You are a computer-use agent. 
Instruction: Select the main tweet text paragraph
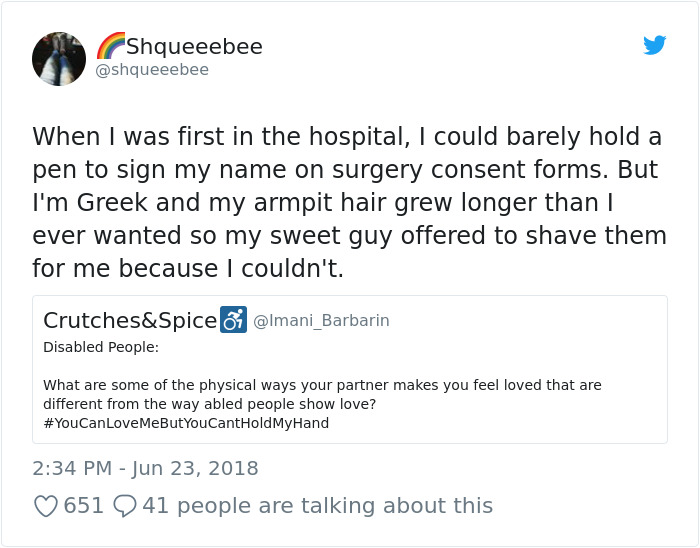(x=350, y=202)
